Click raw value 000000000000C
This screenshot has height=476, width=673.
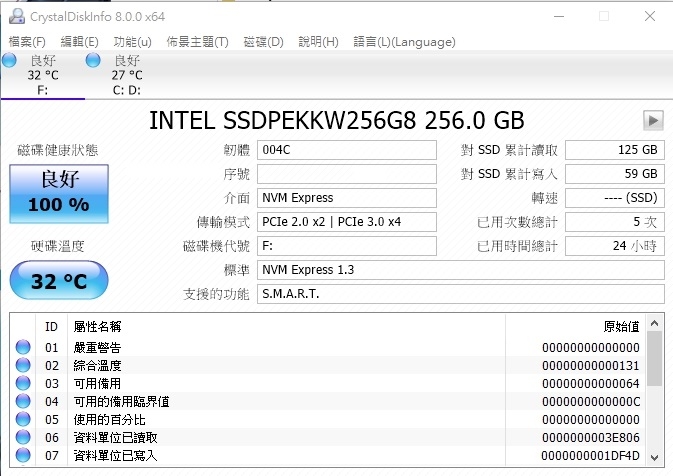click(x=591, y=402)
